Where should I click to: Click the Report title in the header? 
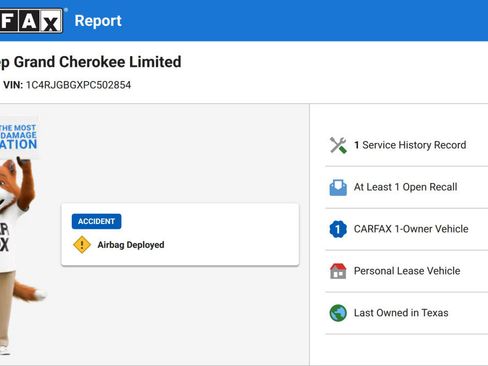(x=98, y=21)
